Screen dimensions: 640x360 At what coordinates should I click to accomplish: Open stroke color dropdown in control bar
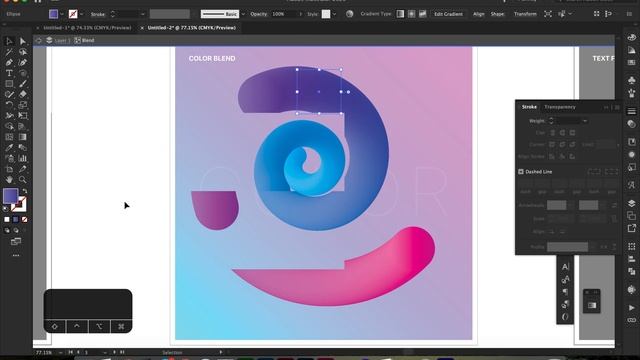click(81, 14)
